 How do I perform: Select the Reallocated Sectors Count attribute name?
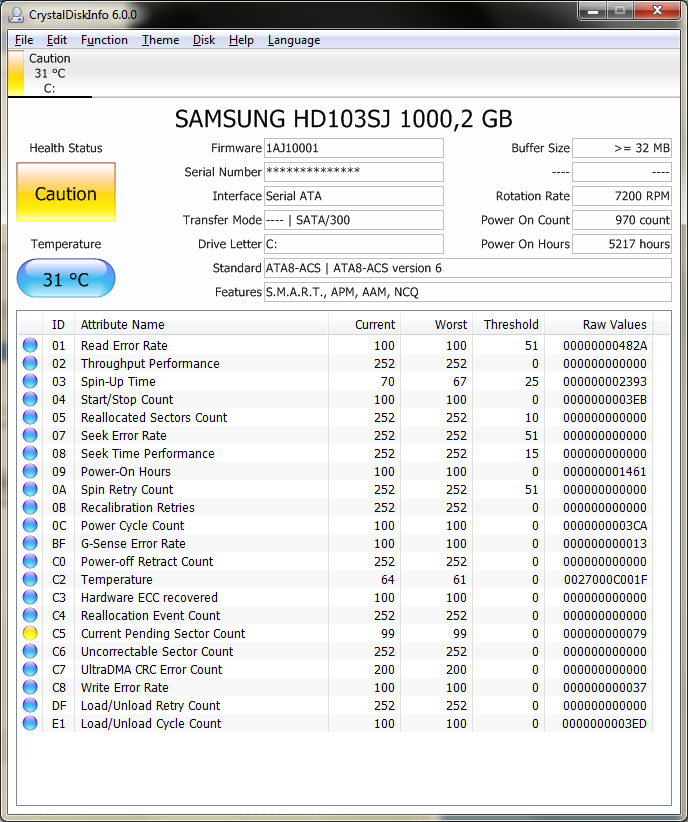(x=154, y=417)
